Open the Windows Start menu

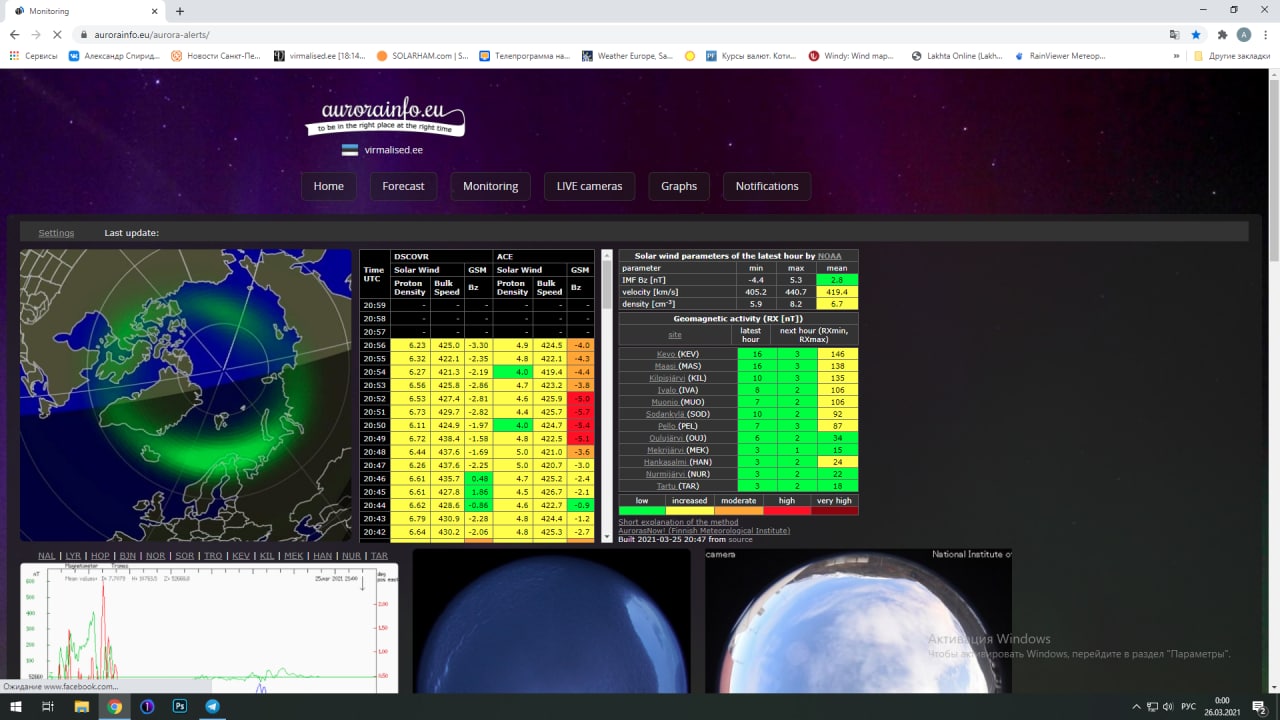[x=14, y=706]
